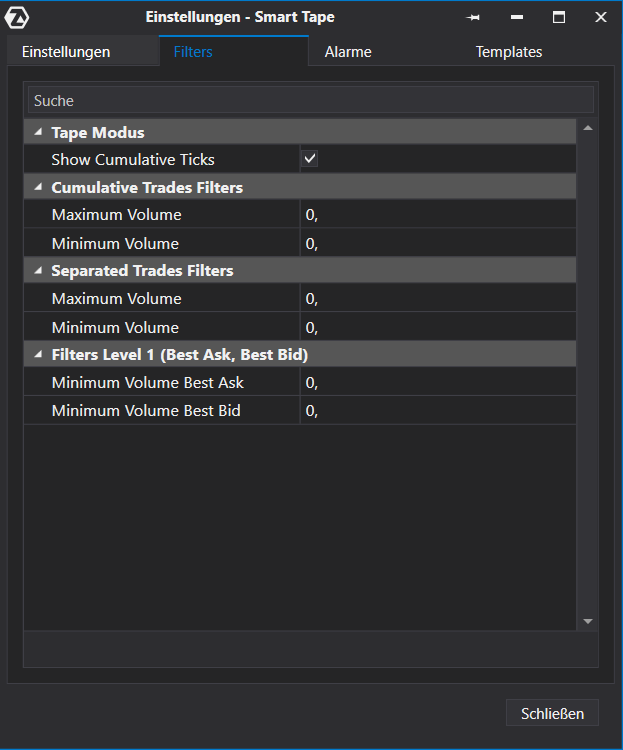Viewport: 623px width, 750px height.
Task: Click the scrollbar down arrow
Action: click(588, 621)
